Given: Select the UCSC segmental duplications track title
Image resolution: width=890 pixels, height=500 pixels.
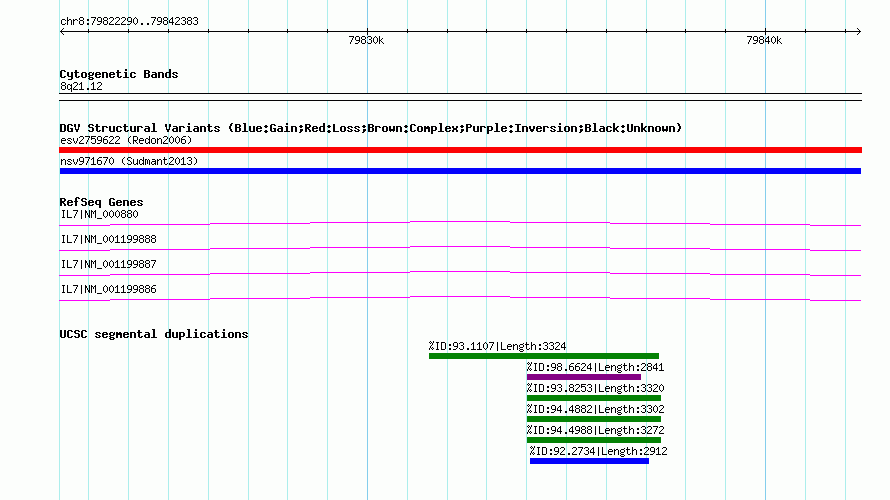Looking at the screenshot, I should [x=154, y=334].
